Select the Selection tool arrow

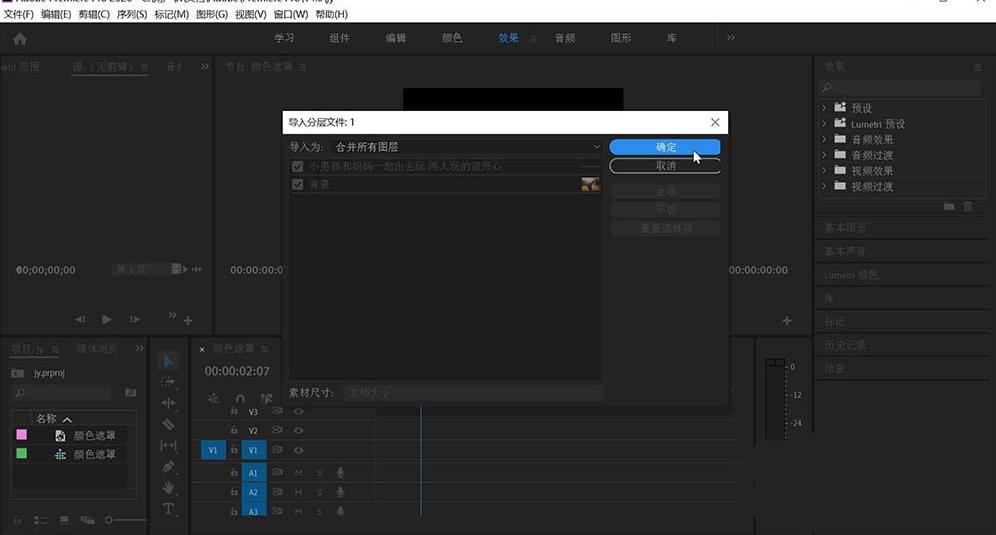pyautogui.click(x=168, y=361)
